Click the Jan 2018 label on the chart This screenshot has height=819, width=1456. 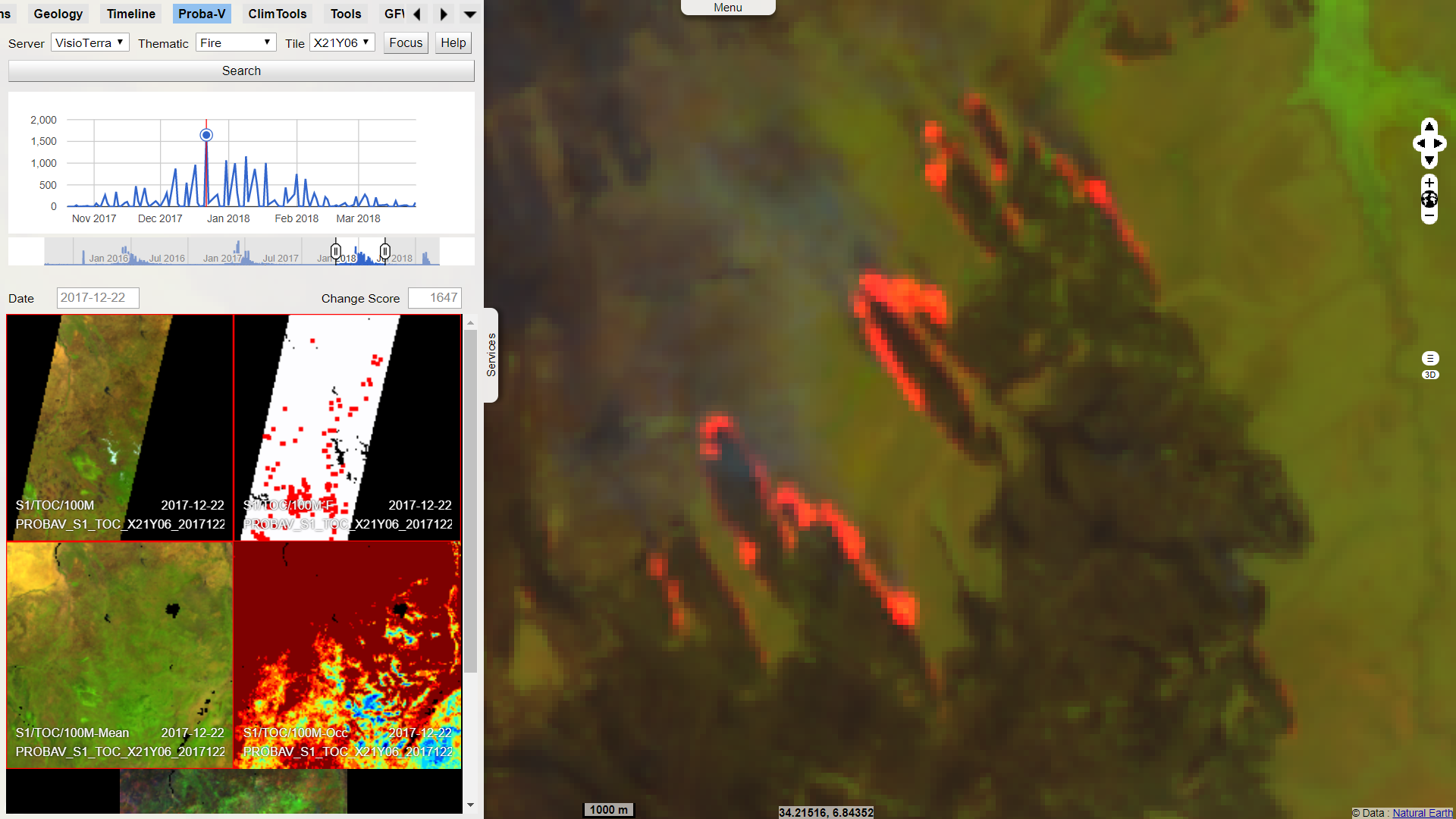click(228, 218)
